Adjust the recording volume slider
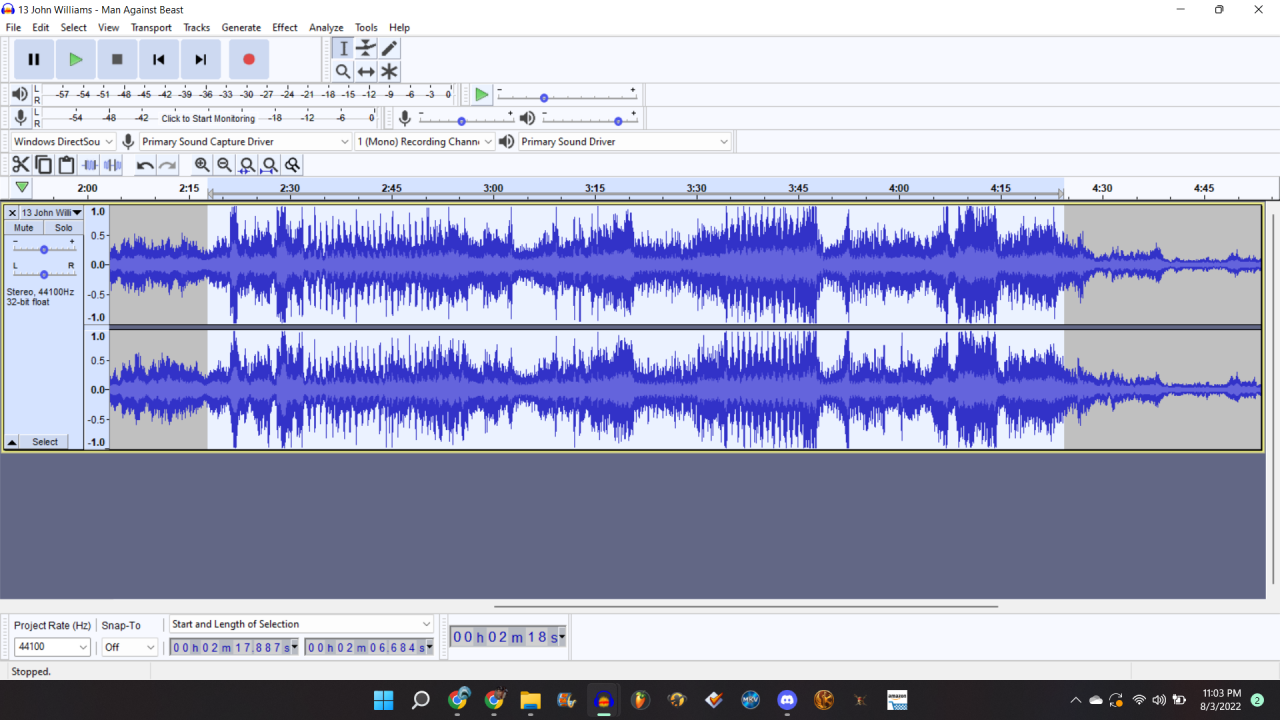This screenshot has height=720, width=1280. [465, 120]
